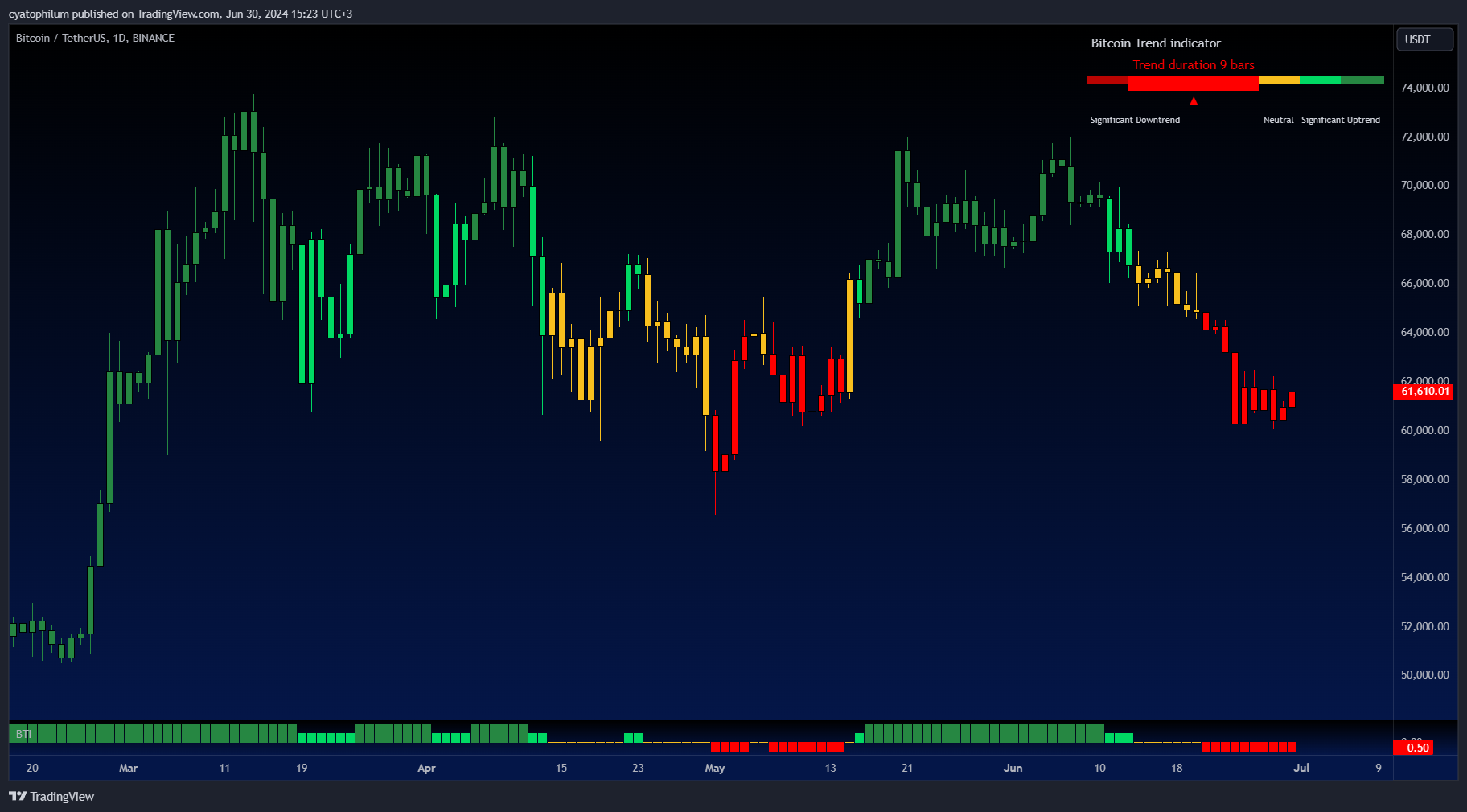Click the 64,000.00 price axis label
Screen dimensions: 1467x812
pyautogui.click(x=1424, y=332)
